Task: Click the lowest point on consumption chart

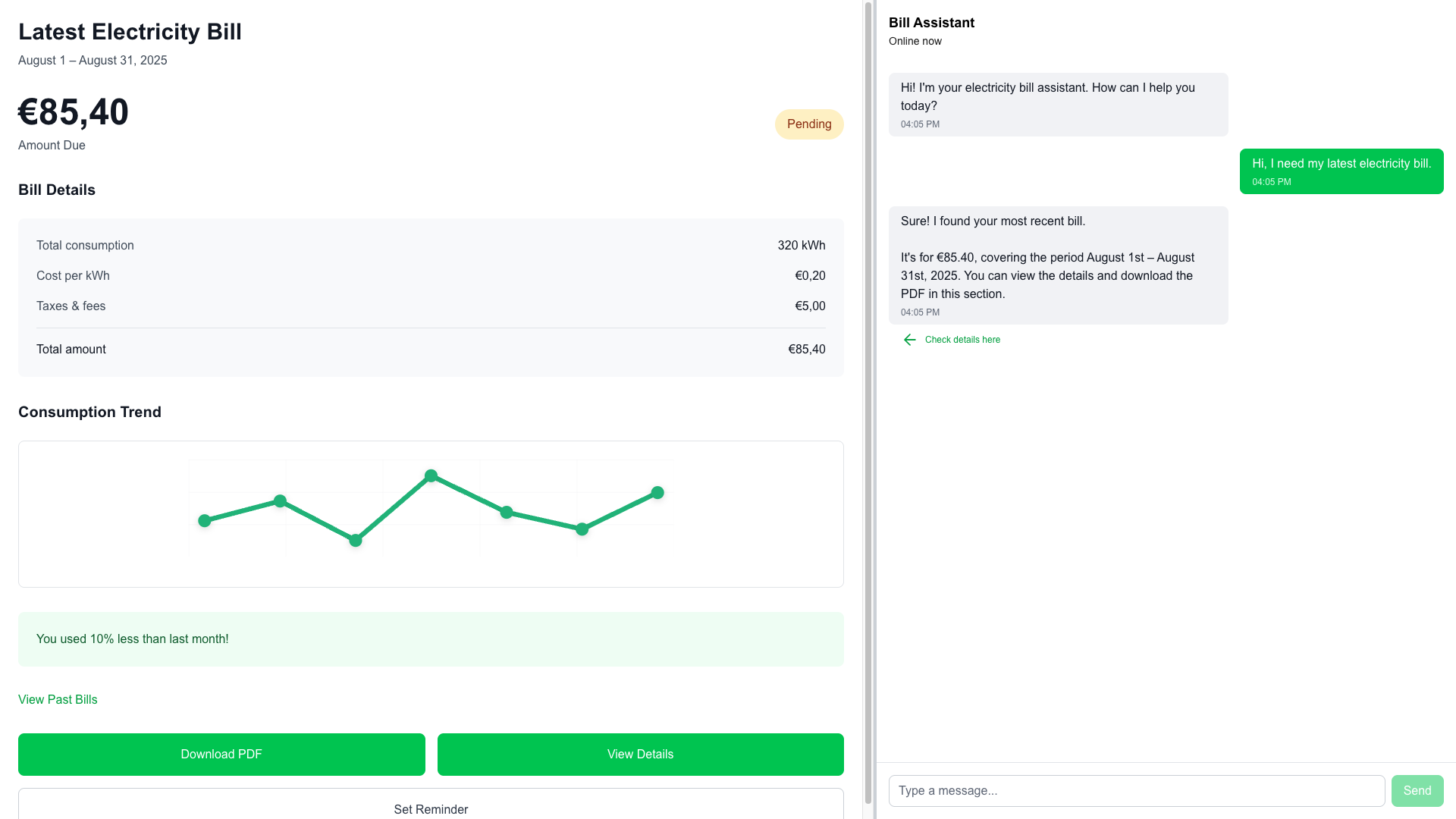Action: (356, 541)
